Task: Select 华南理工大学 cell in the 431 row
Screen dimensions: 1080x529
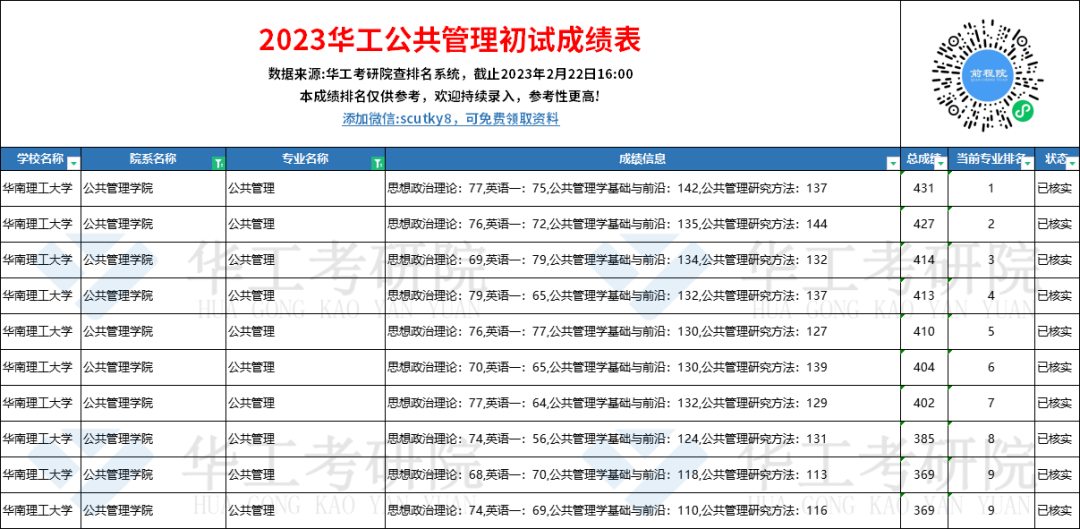Action: [41, 188]
